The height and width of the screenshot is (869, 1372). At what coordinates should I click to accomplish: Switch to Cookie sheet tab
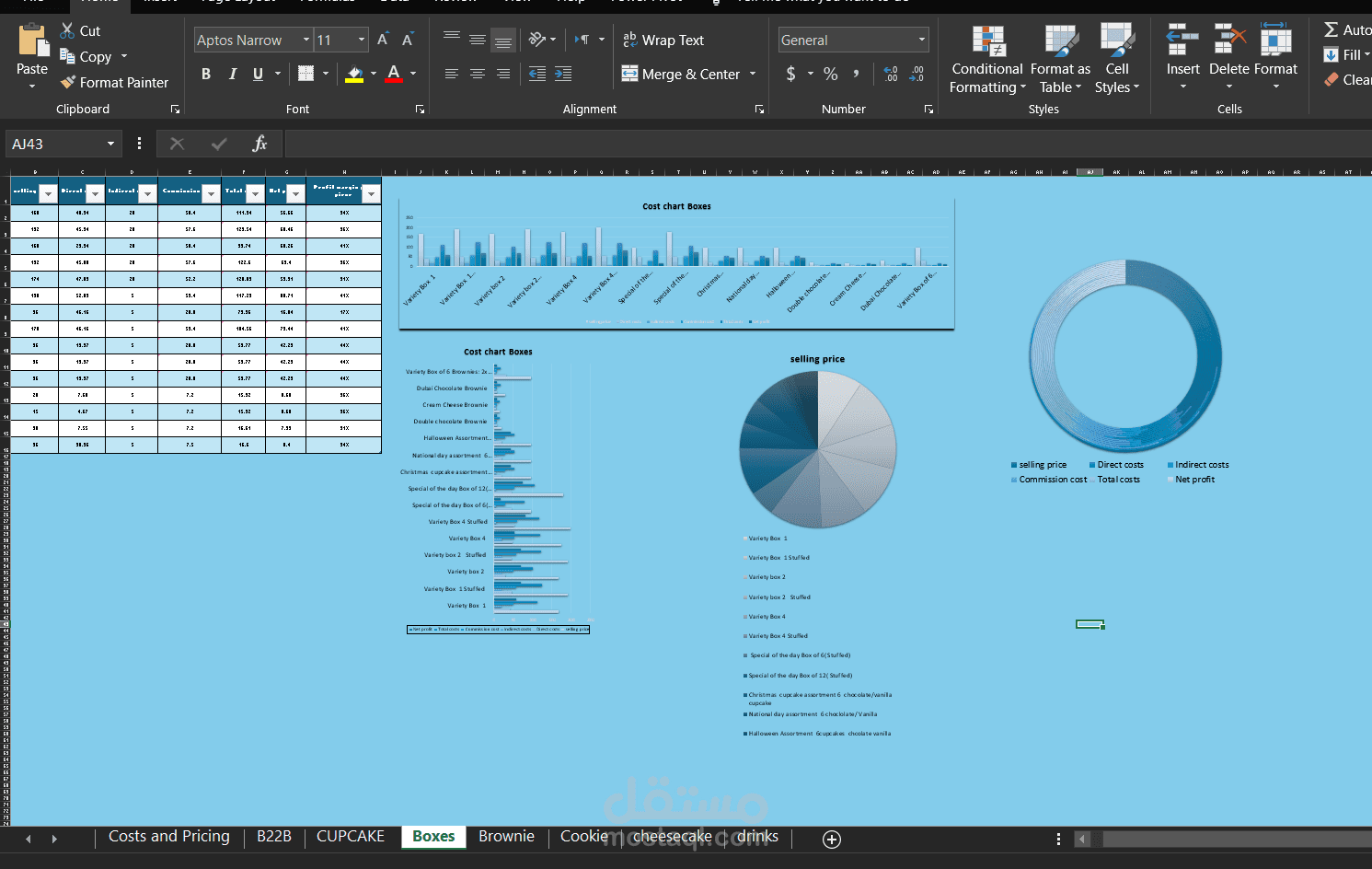coord(584,836)
